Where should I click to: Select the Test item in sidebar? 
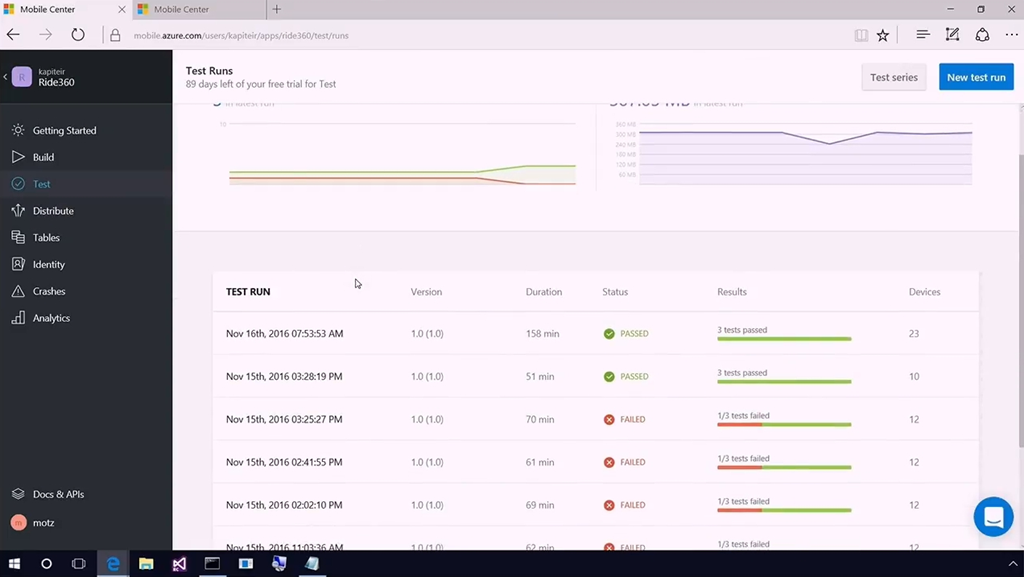(41, 184)
